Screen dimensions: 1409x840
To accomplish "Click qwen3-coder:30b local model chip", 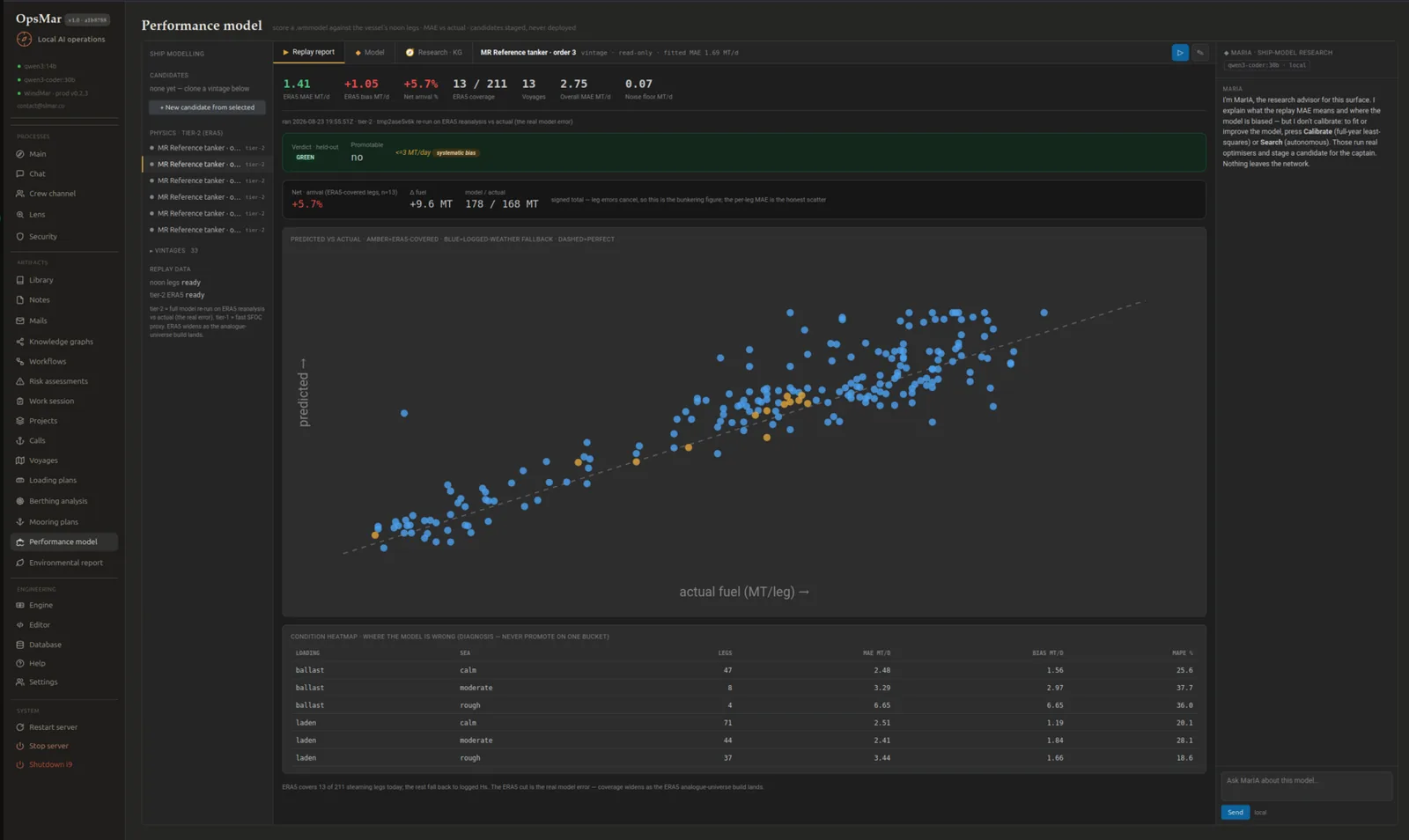I will point(1267,65).
